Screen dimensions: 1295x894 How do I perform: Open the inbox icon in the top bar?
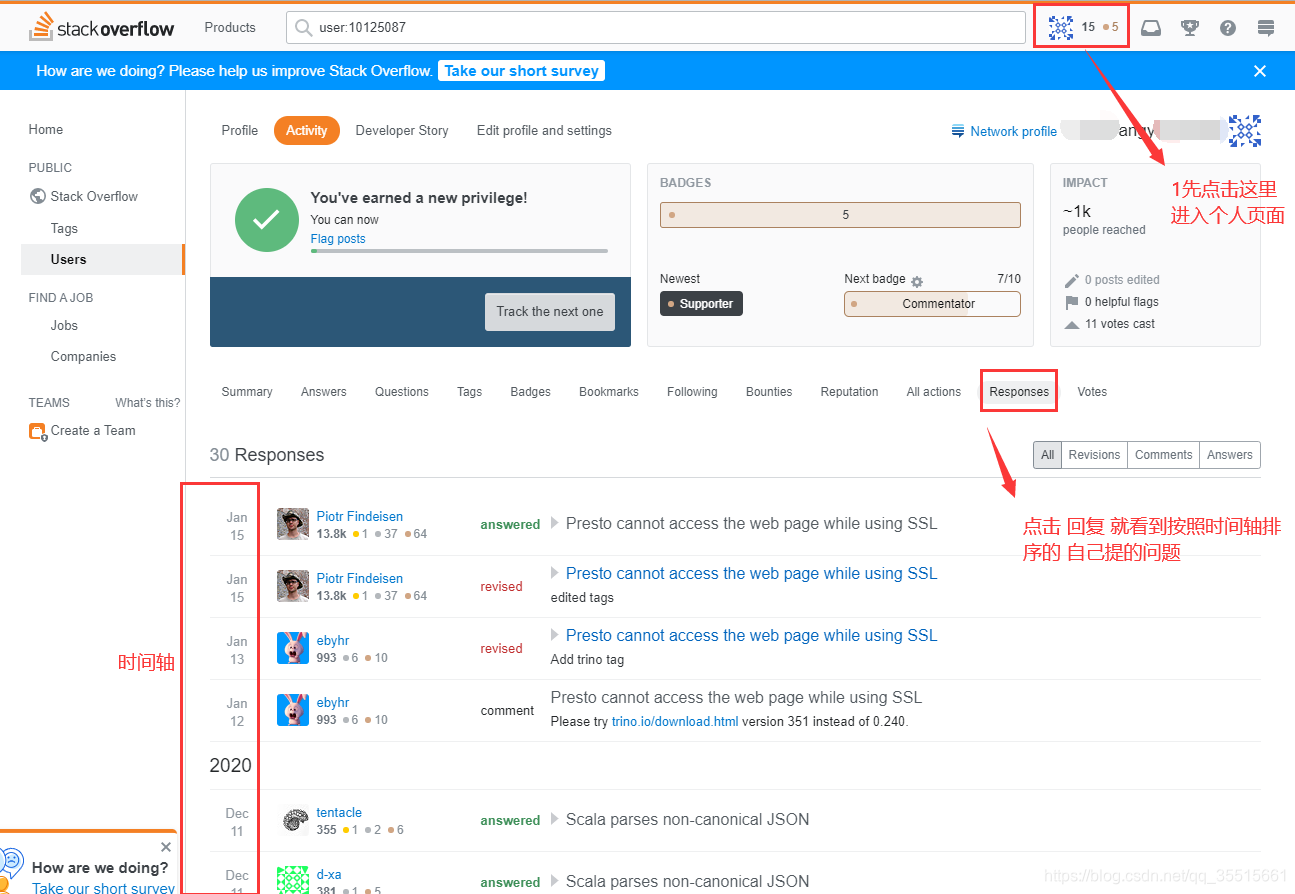(x=1150, y=28)
